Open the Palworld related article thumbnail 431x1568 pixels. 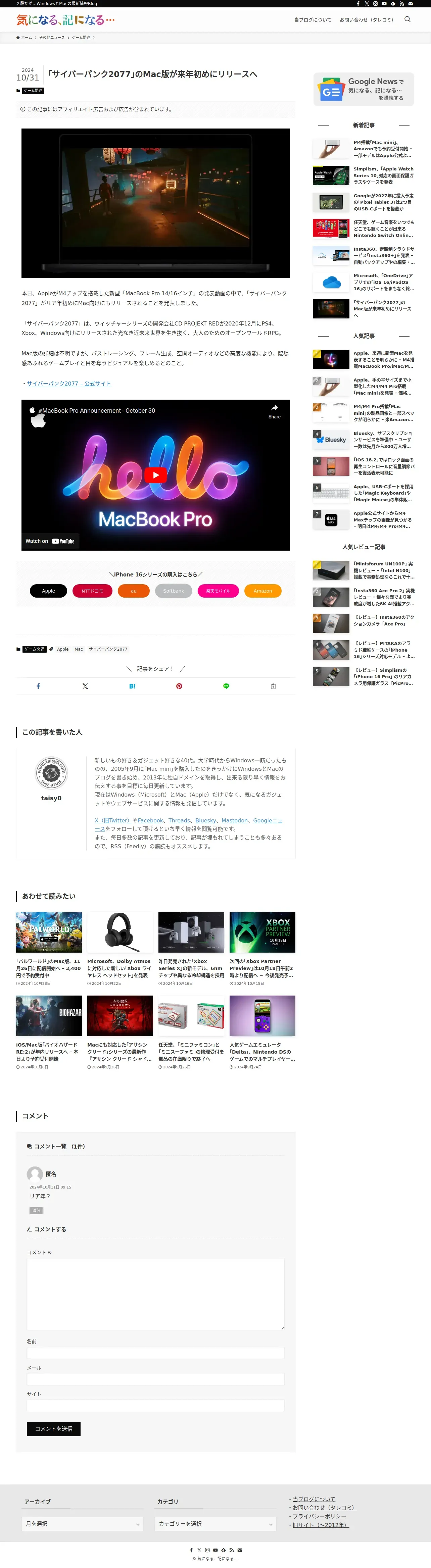coord(49,932)
